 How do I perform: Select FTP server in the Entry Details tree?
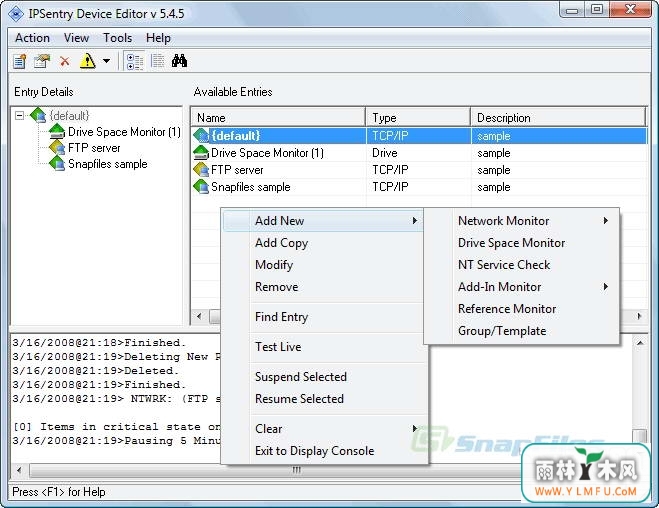94,148
